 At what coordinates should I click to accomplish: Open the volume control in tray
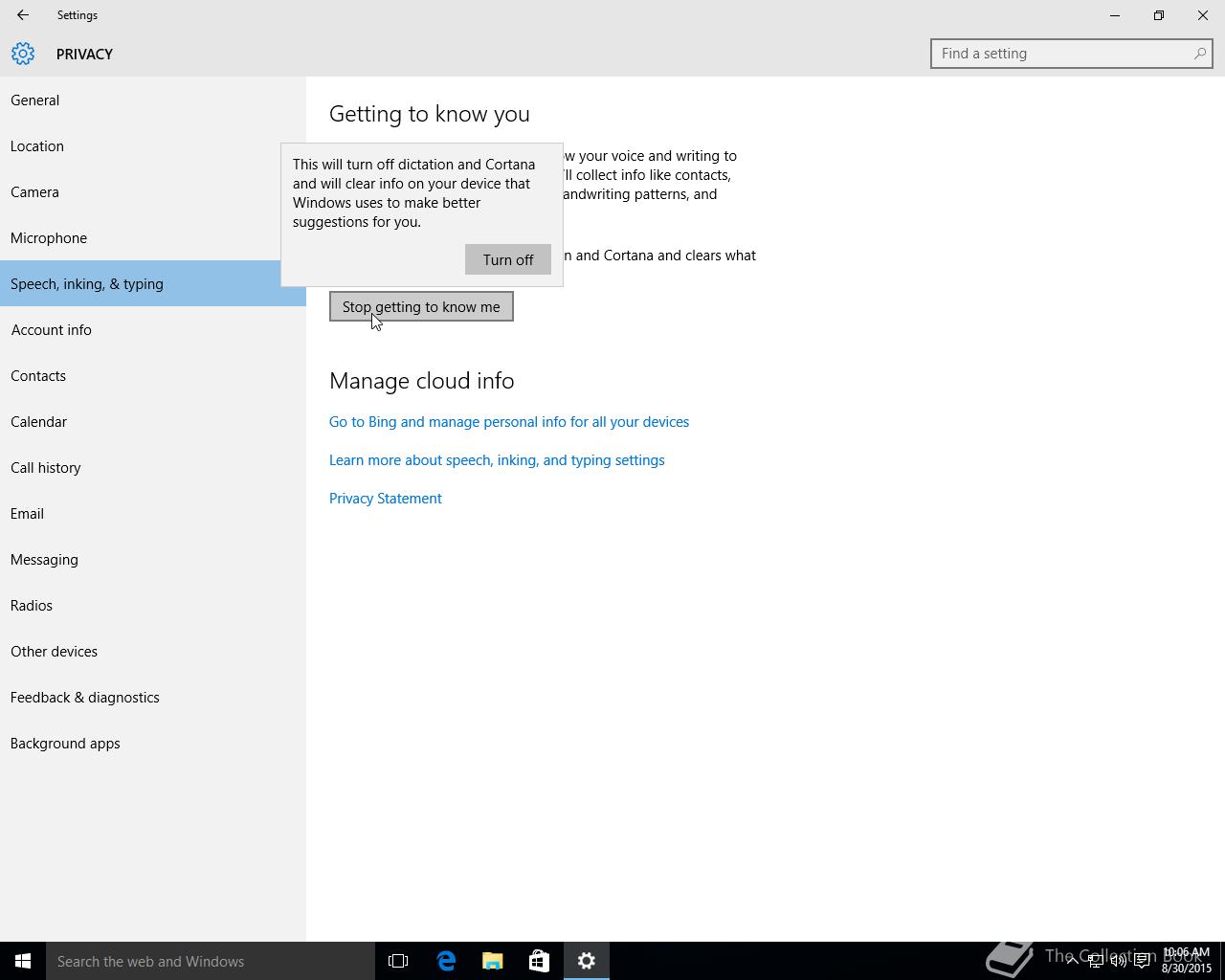1119,961
